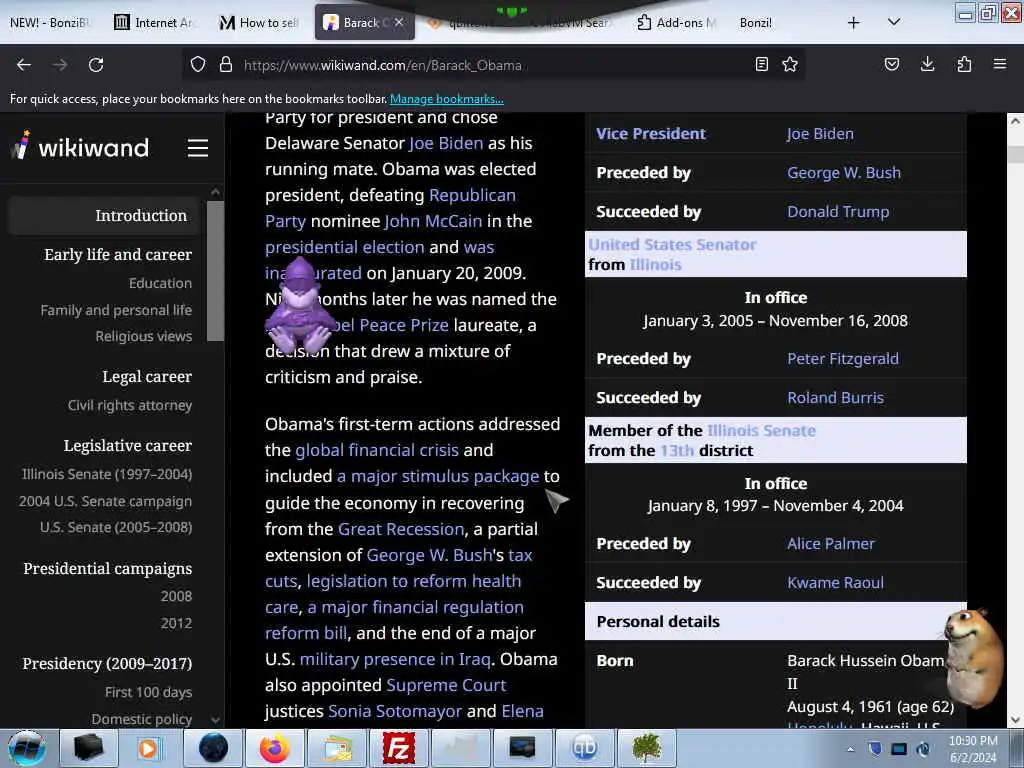Screen dimensions: 1024x768
Task: Jump to Legal career section
Action: tap(148, 377)
